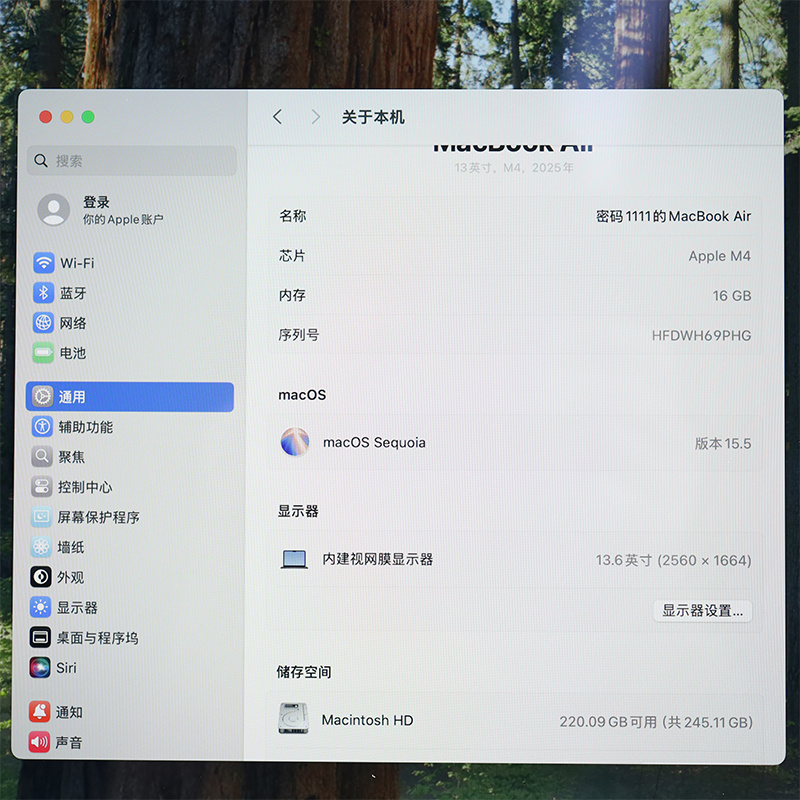This screenshot has height=800, width=800.
Task: Open the 显示器 sidebar brightness icon
Action: click(x=40, y=607)
